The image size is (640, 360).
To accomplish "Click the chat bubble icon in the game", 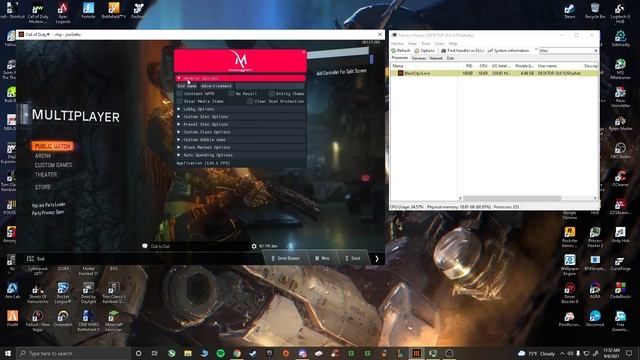I will coord(144,246).
